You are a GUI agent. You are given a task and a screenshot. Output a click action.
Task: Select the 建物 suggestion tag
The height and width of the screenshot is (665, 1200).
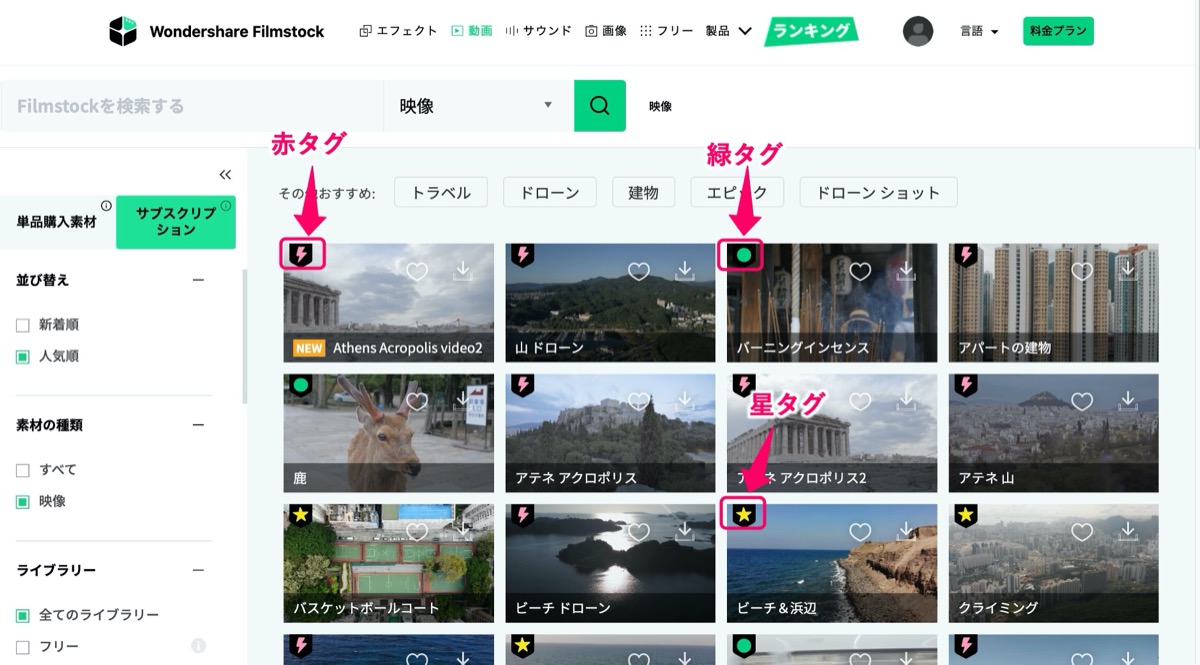tap(643, 192)
